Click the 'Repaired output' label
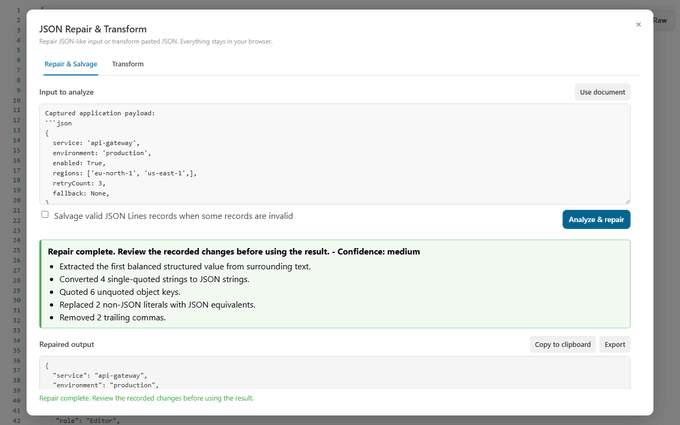This screenshot has height=425, width=680. [66, 344]
